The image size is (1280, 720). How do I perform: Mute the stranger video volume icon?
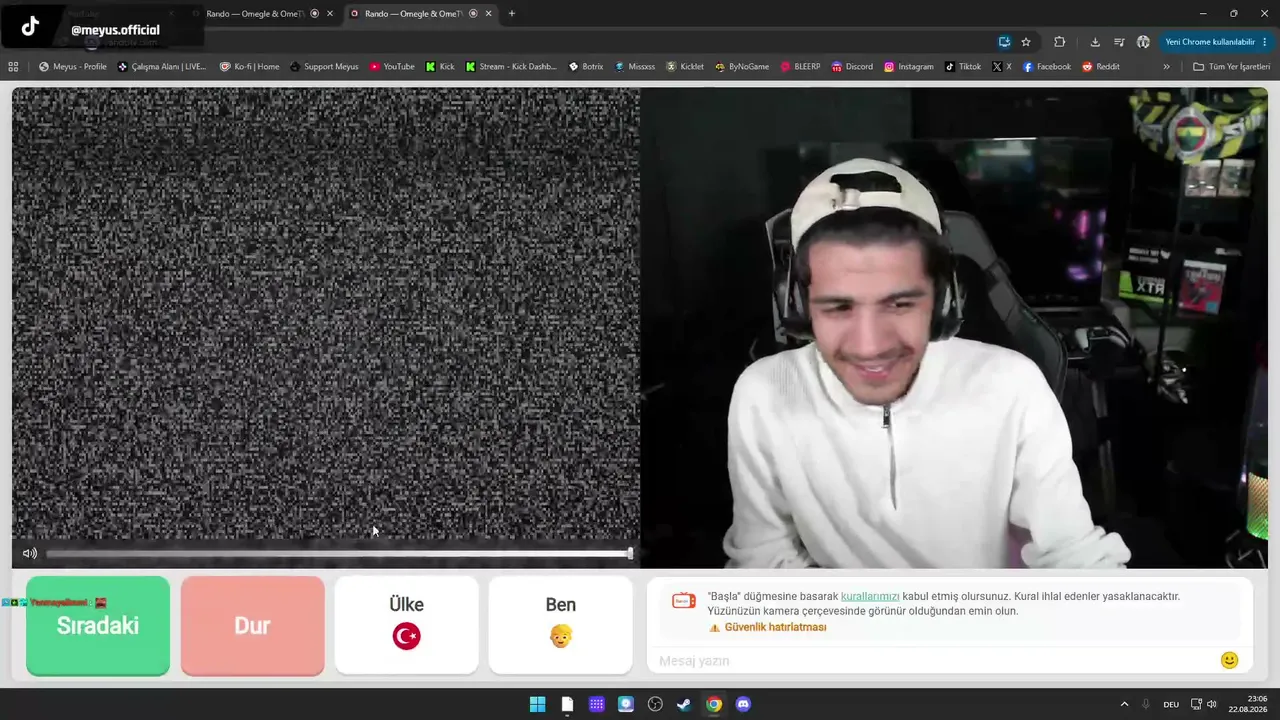click(30, 554)
